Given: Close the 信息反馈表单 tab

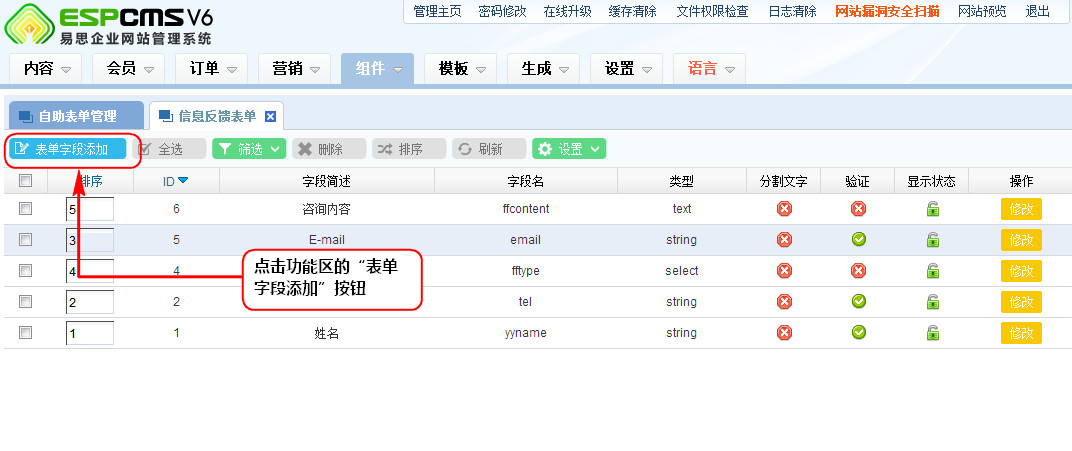Looking at the screenshot, I should 270,116.
